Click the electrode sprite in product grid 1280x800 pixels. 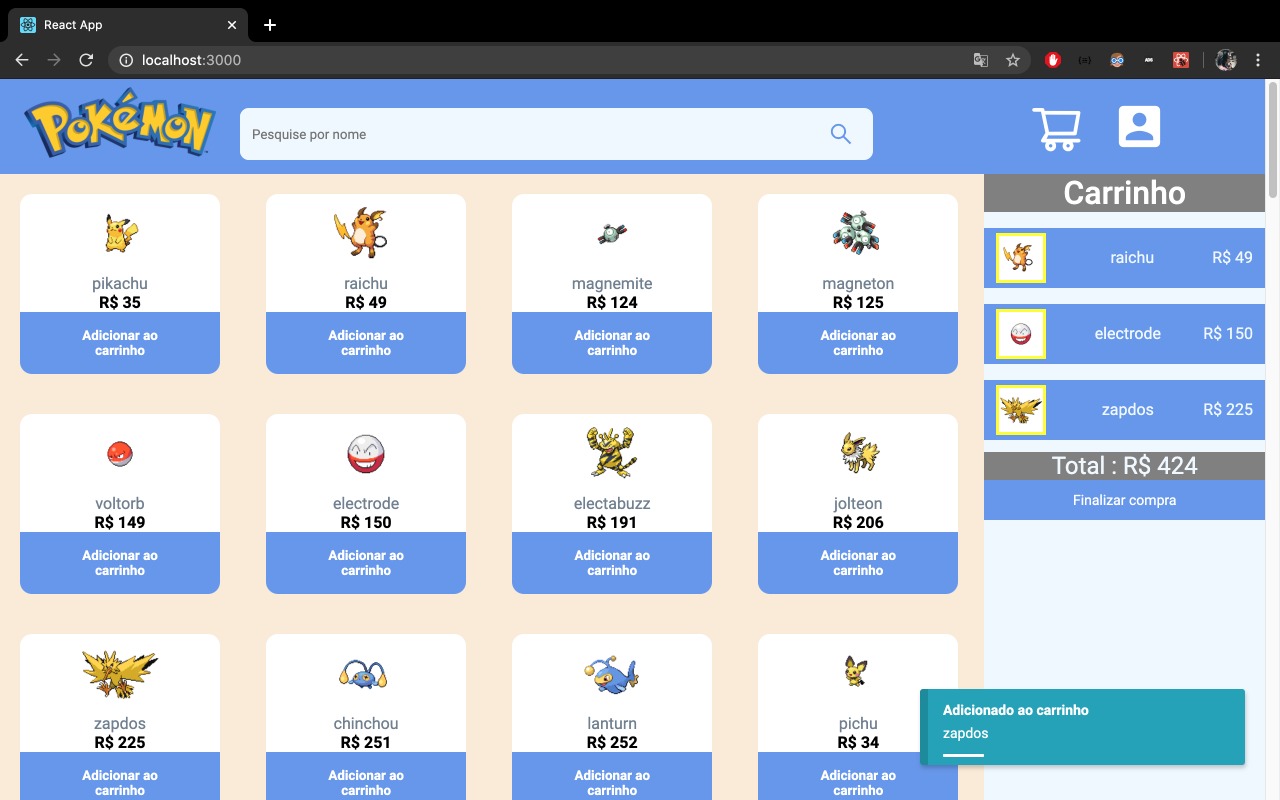point(366,454)
